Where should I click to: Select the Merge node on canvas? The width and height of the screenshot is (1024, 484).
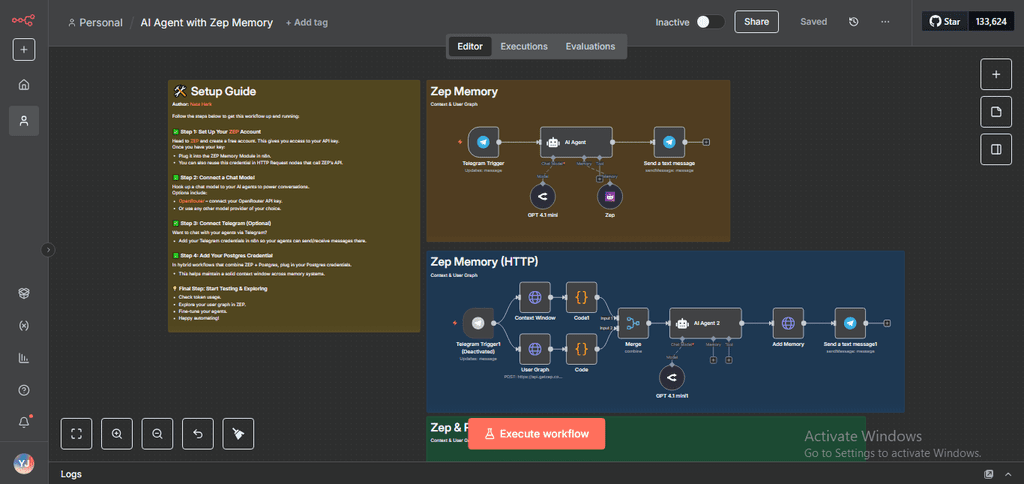[x=633, y=323]
